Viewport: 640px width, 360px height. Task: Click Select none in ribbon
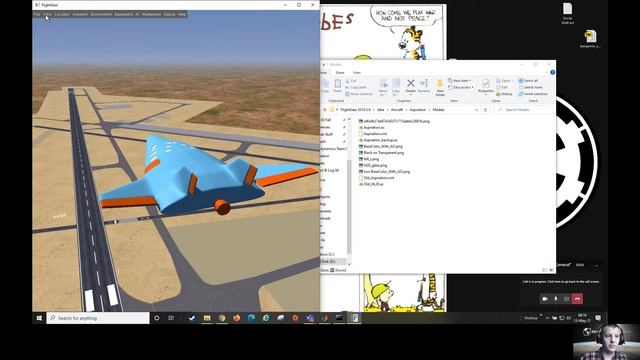click(x=530, y=87)
